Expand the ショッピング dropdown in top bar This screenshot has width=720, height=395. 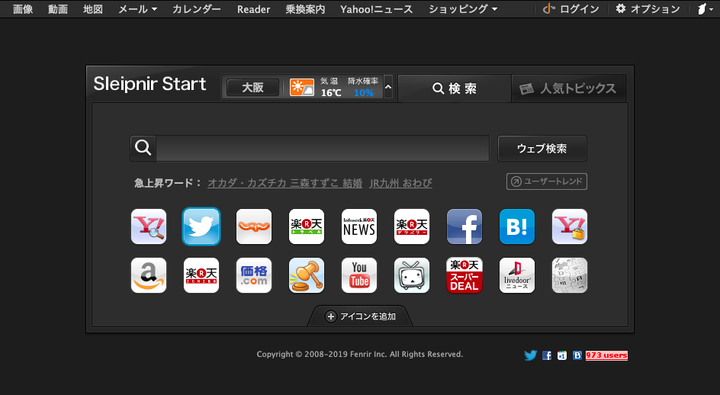(462, 9)
